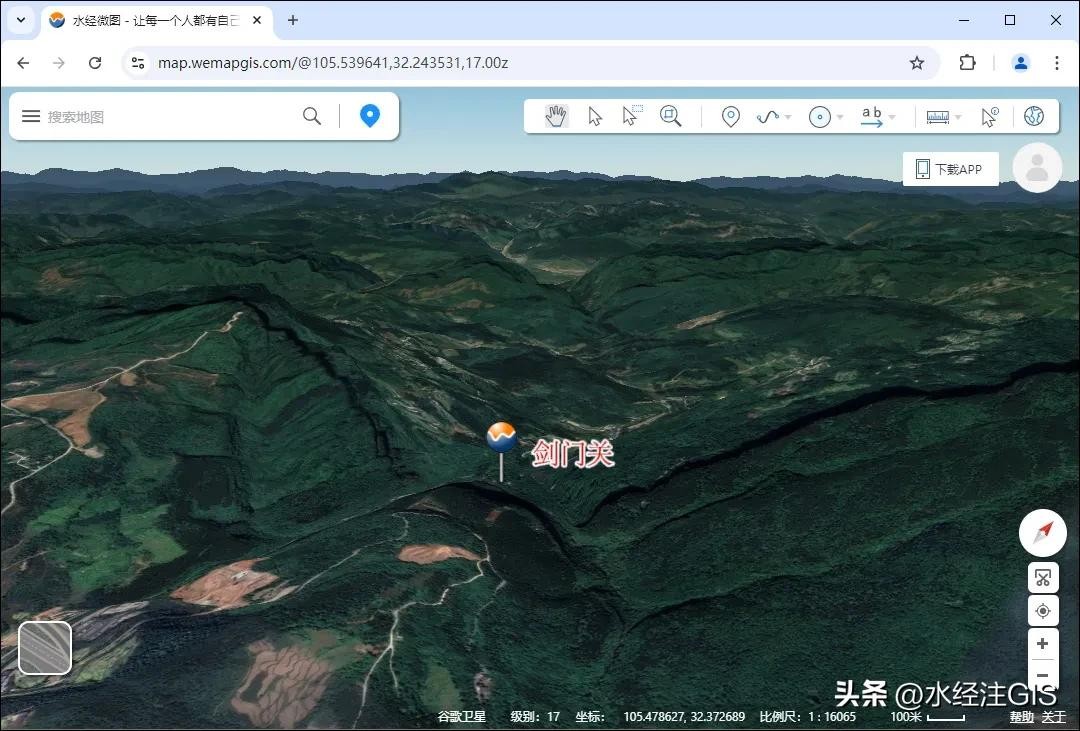Expand the line drawing tool dropdown
Viewport: 1080px width, 731px height.
pyautogui.click(x=788, y=118)
